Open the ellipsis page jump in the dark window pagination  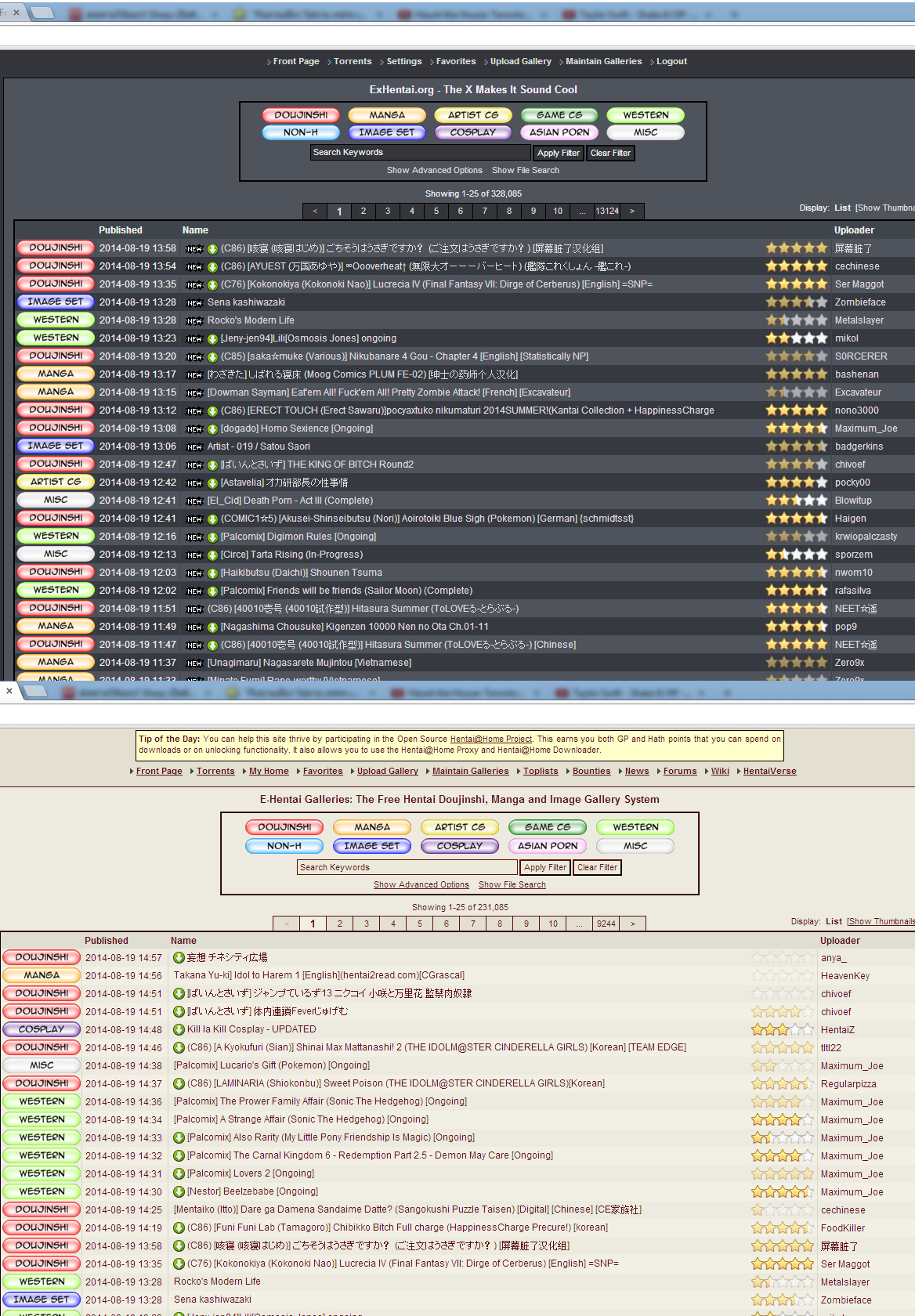click(x=582, y=211)
